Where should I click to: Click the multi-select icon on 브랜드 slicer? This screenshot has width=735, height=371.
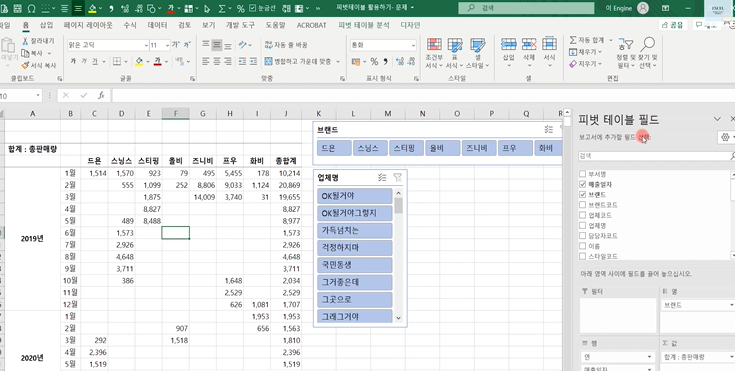coord(549,129)
